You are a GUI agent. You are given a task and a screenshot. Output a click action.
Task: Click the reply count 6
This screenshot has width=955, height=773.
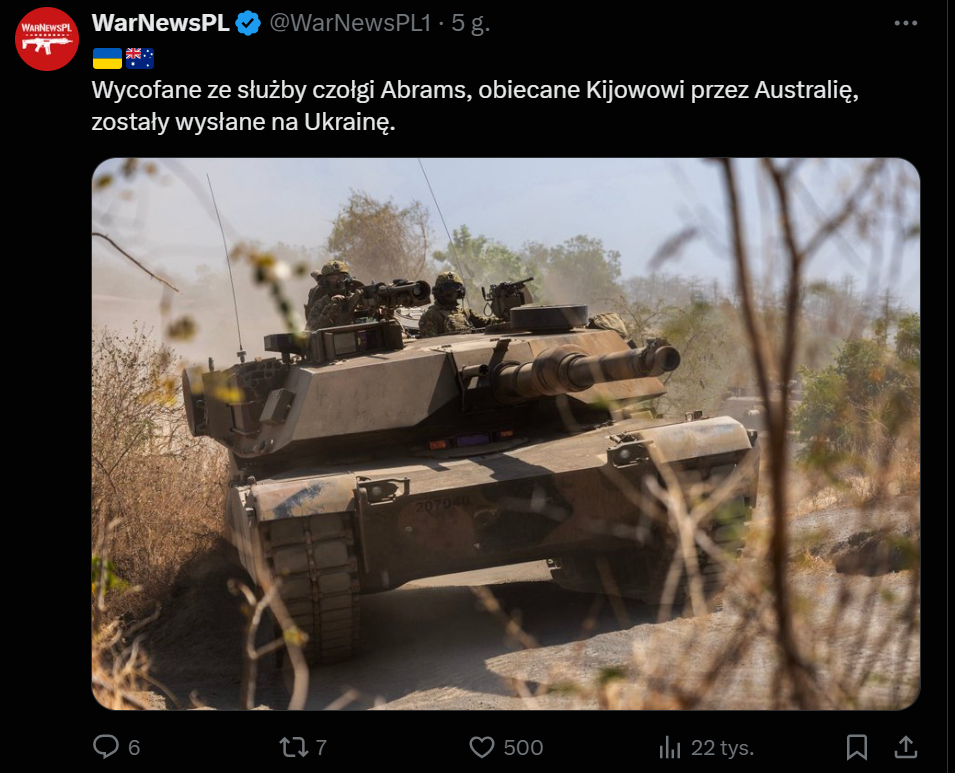tap(135, 747)
